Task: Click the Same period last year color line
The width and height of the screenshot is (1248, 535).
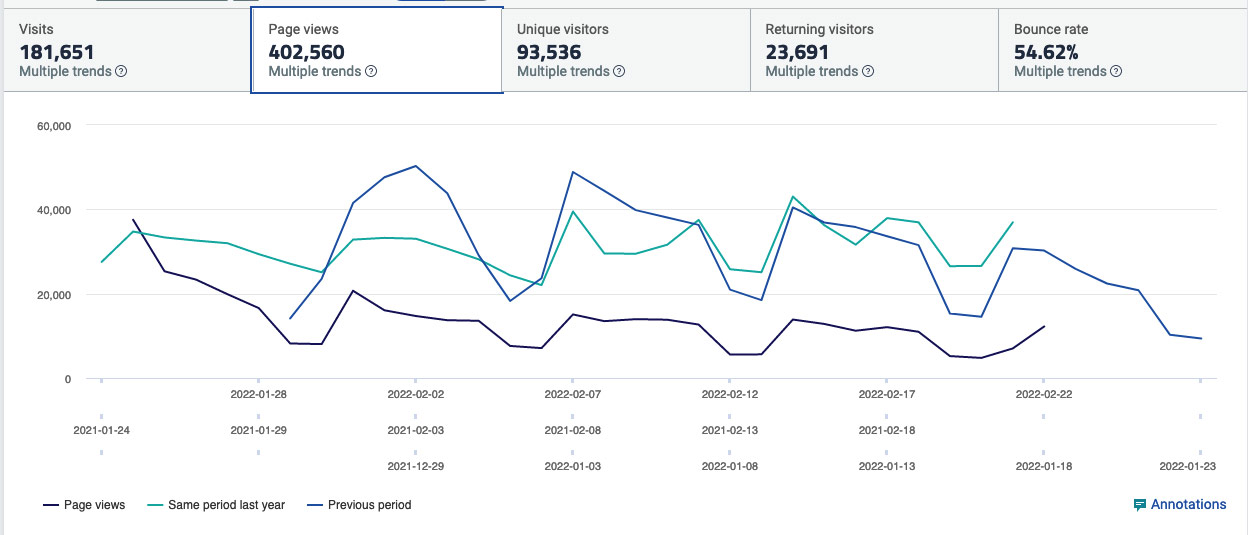Action: (x=154, y=505)
